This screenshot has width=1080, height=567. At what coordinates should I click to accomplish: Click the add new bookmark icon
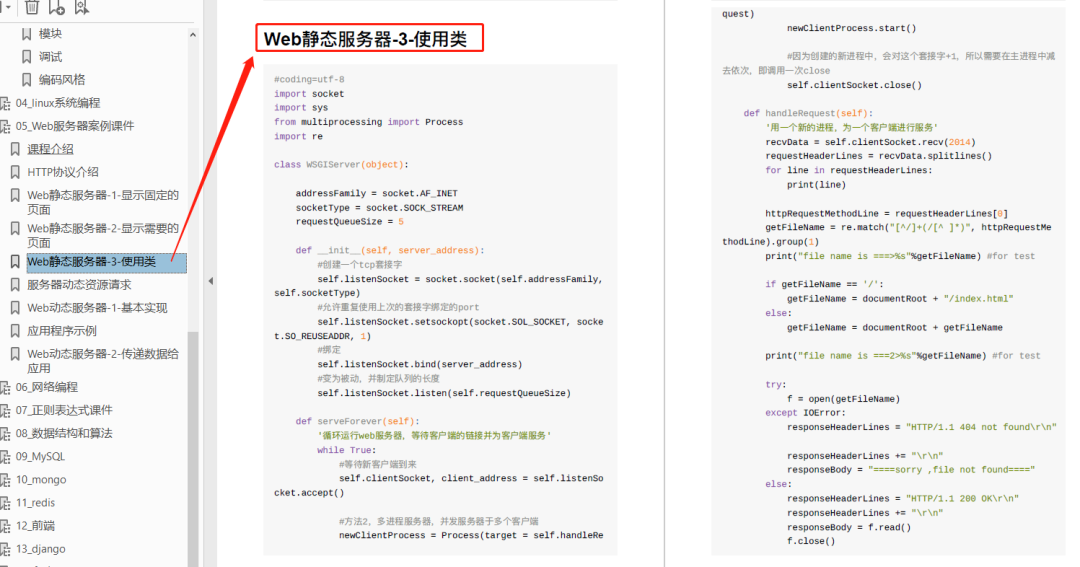click(x=56, y=7)
